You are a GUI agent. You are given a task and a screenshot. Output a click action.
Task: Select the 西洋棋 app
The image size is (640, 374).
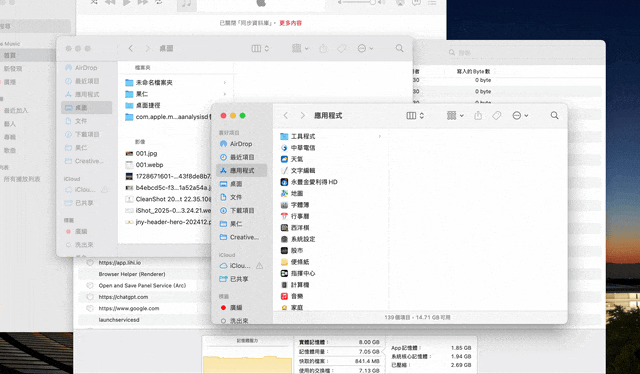click(x=295, y=228)
